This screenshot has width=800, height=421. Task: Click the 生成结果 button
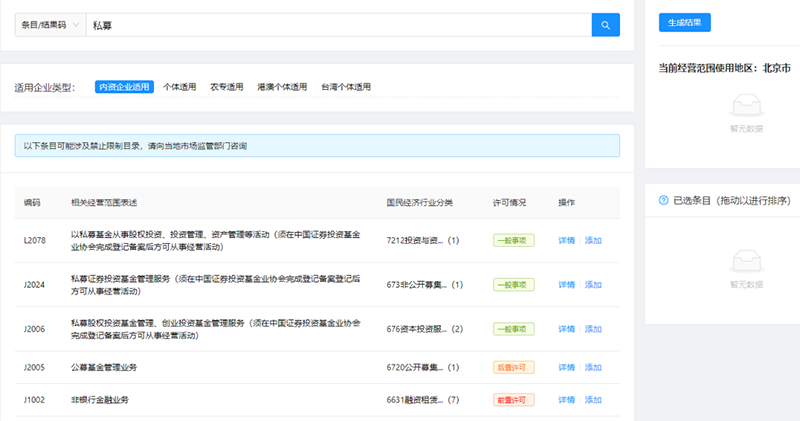click(685, 22)
